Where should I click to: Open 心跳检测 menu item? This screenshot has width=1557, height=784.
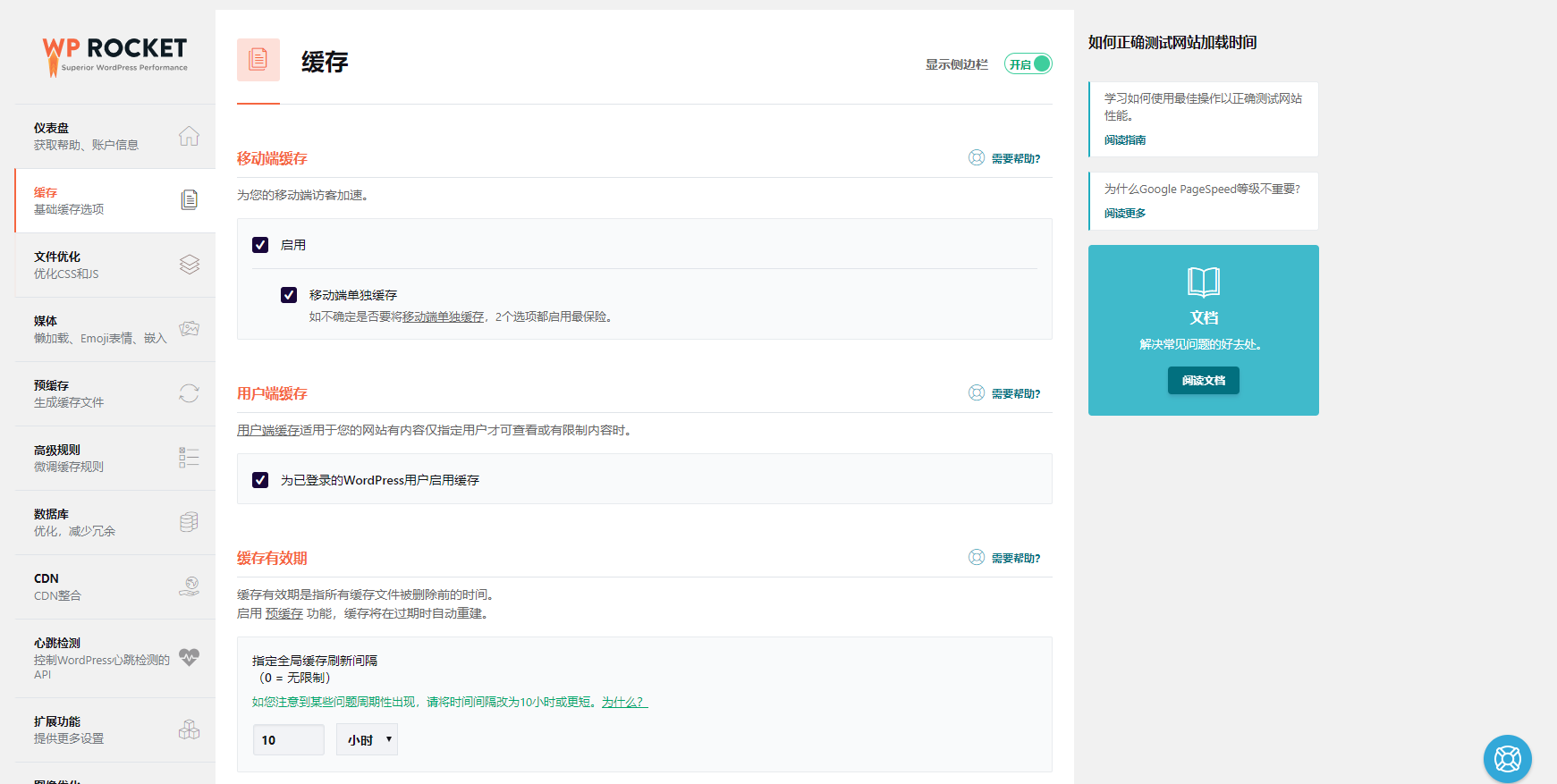(x=114, y=658)
